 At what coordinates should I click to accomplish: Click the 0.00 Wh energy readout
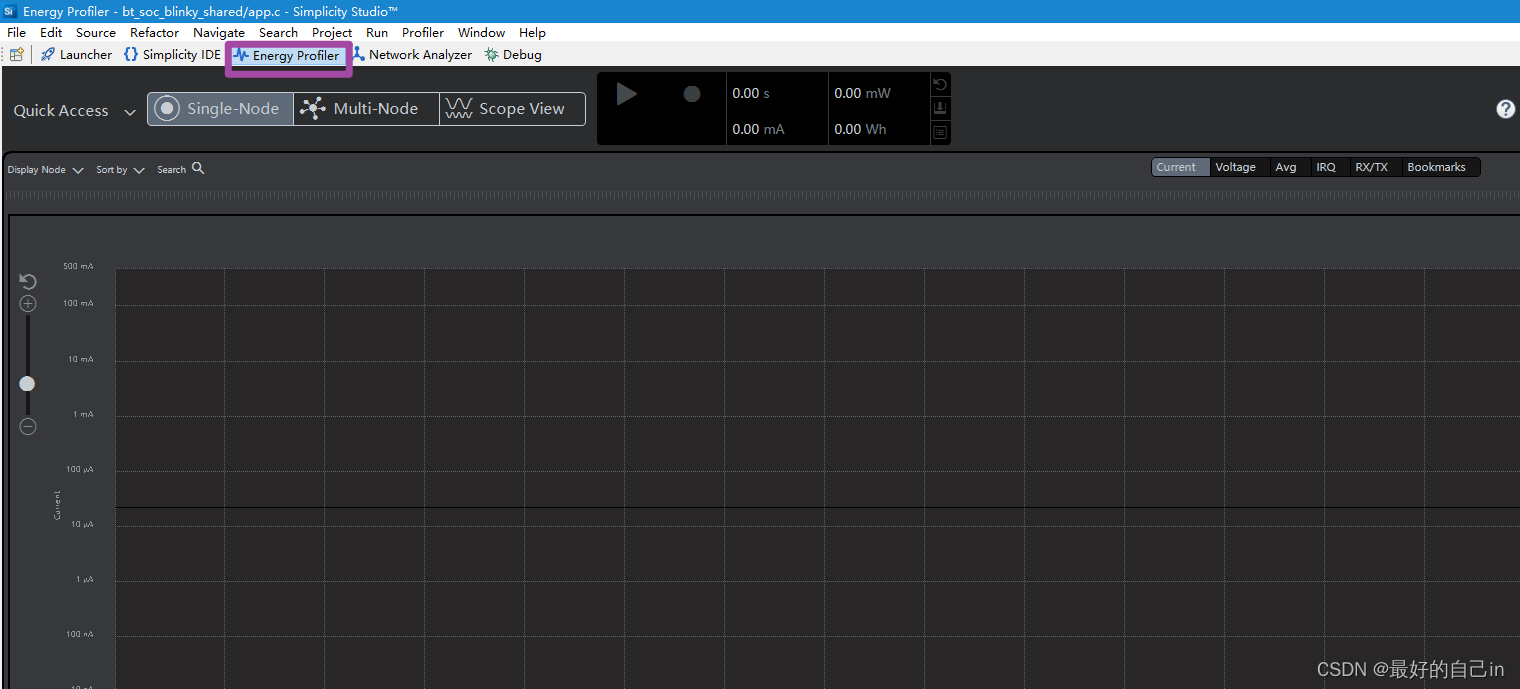(860, 129)
